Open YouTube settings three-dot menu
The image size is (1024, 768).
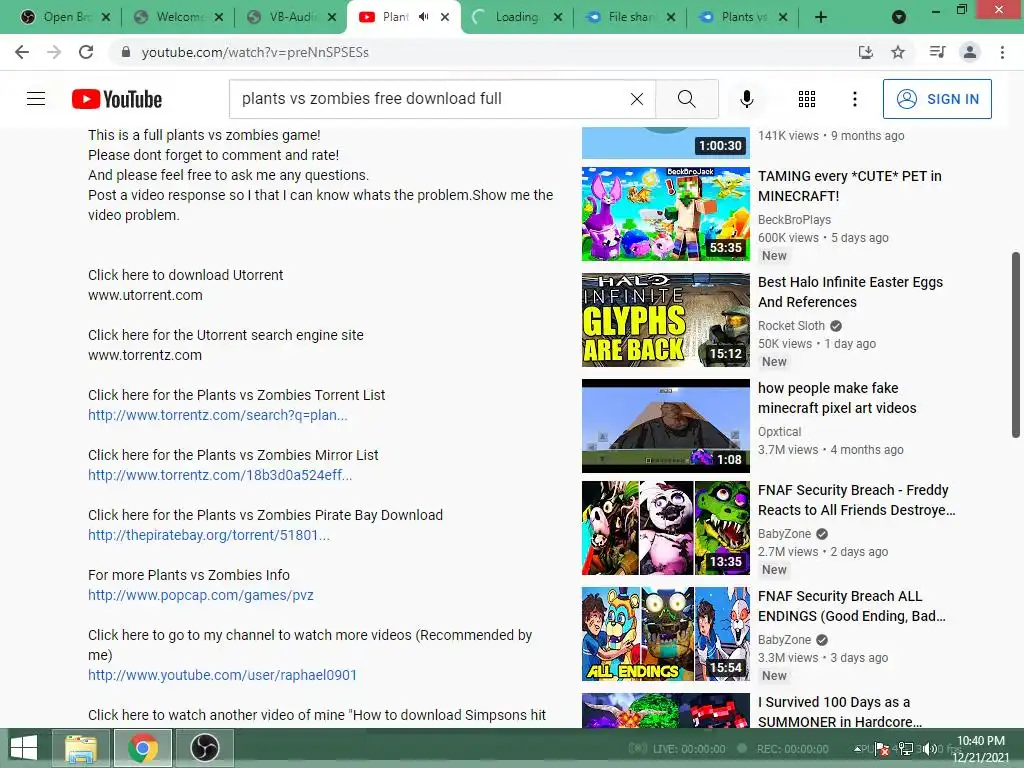coord(855,99)
